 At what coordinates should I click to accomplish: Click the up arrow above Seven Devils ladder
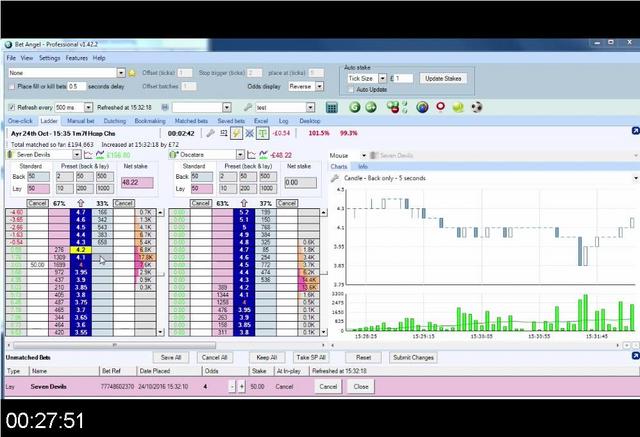tap(80, 203)
